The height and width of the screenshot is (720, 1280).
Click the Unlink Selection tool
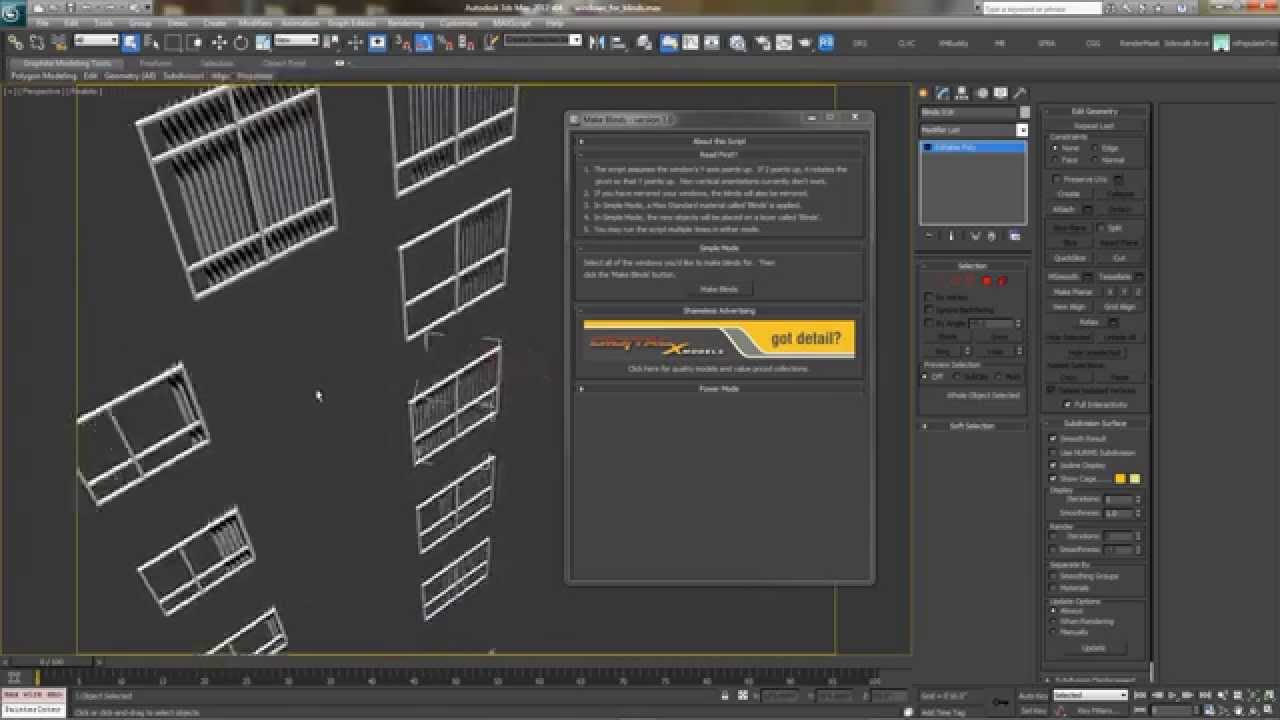click(37, 43)
